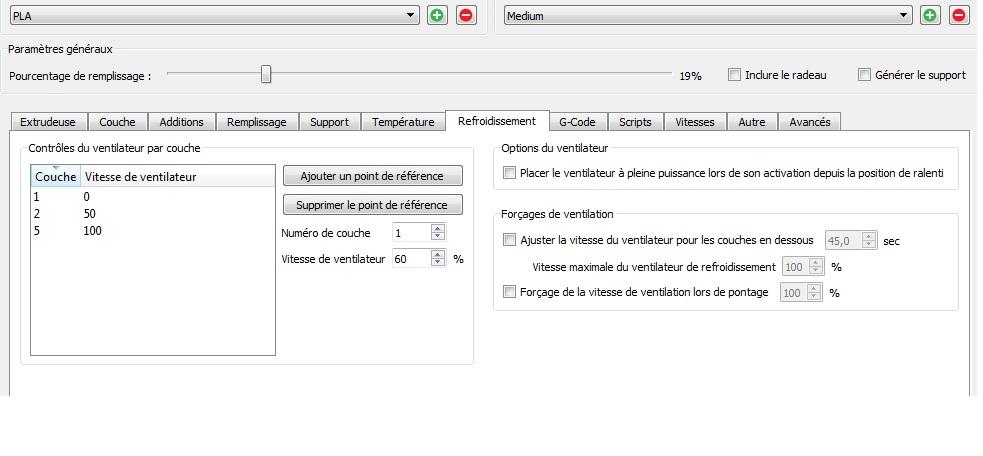The image size is (983, 456).
Task: Increase the 45,0 sec value with up arrow
Action: pos(869,236)
